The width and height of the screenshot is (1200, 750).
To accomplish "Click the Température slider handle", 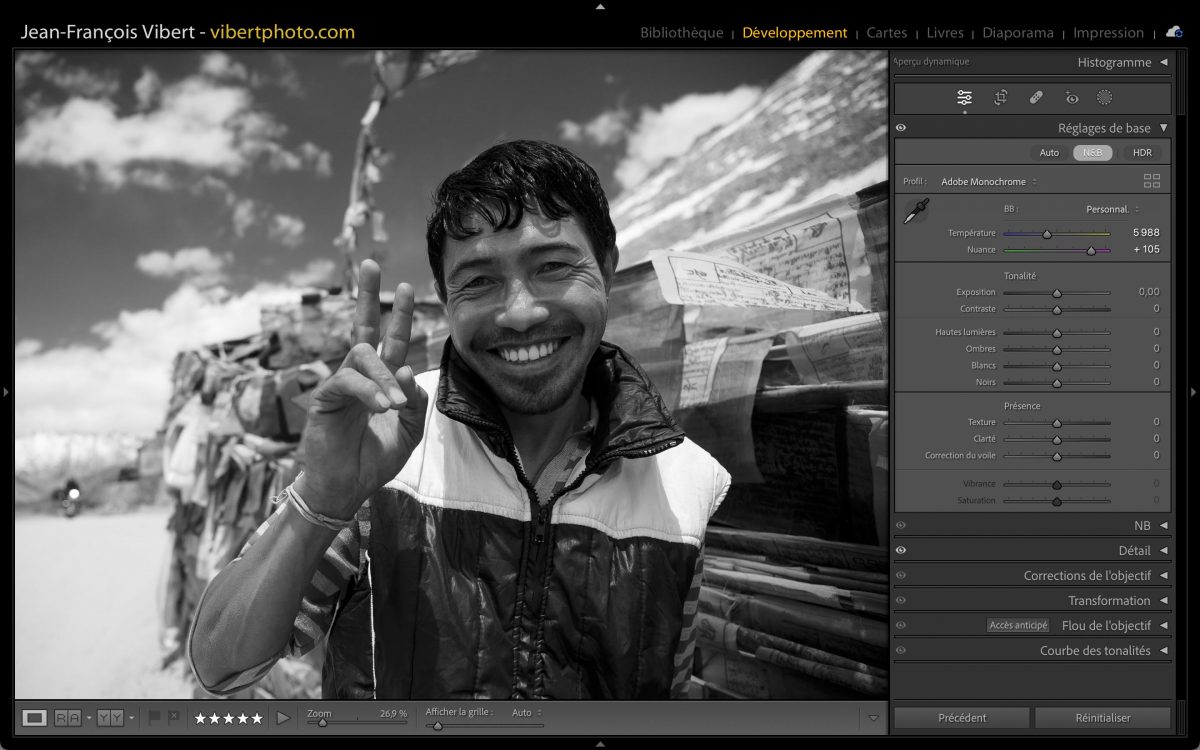I will click(x=1047, y=234).
